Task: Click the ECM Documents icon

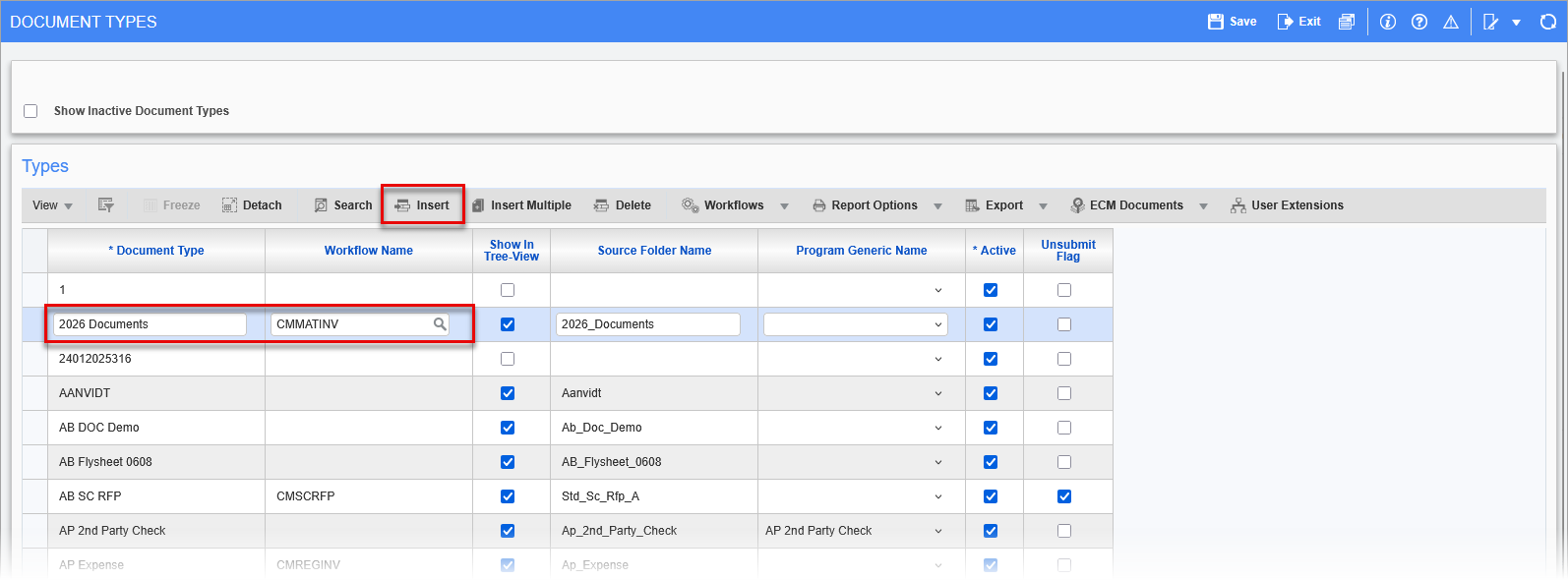Action: (x=1078, y=205)
